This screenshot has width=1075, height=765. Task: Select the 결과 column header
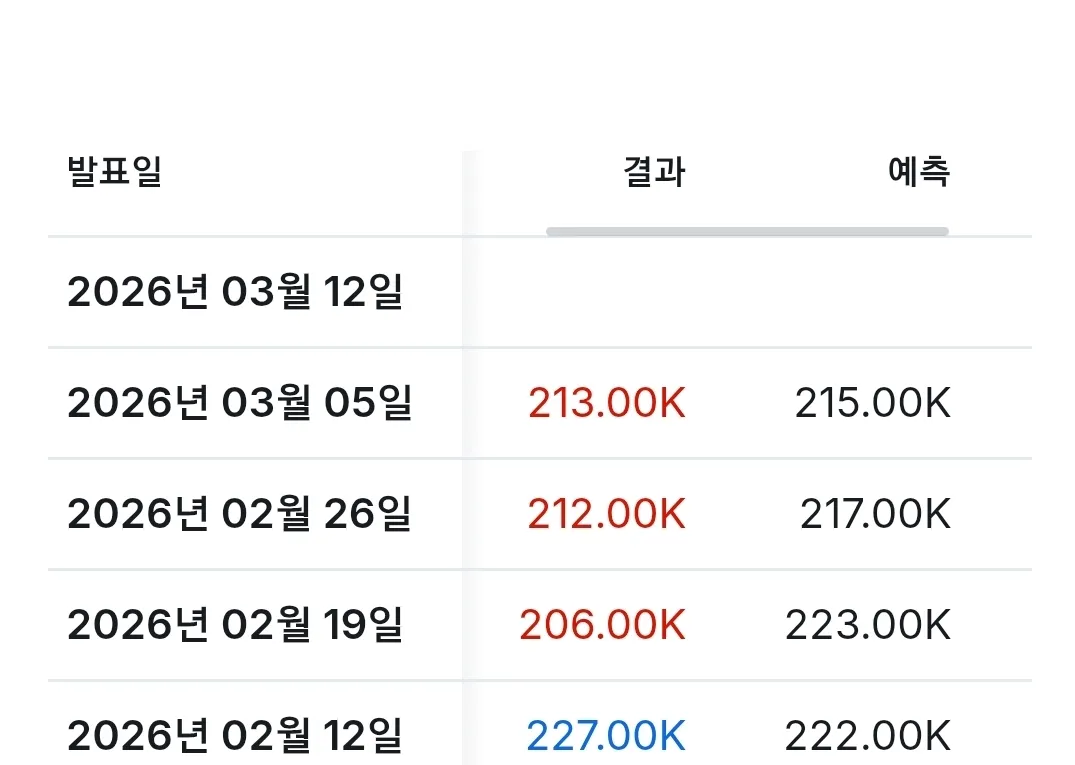tap(654, 172)
